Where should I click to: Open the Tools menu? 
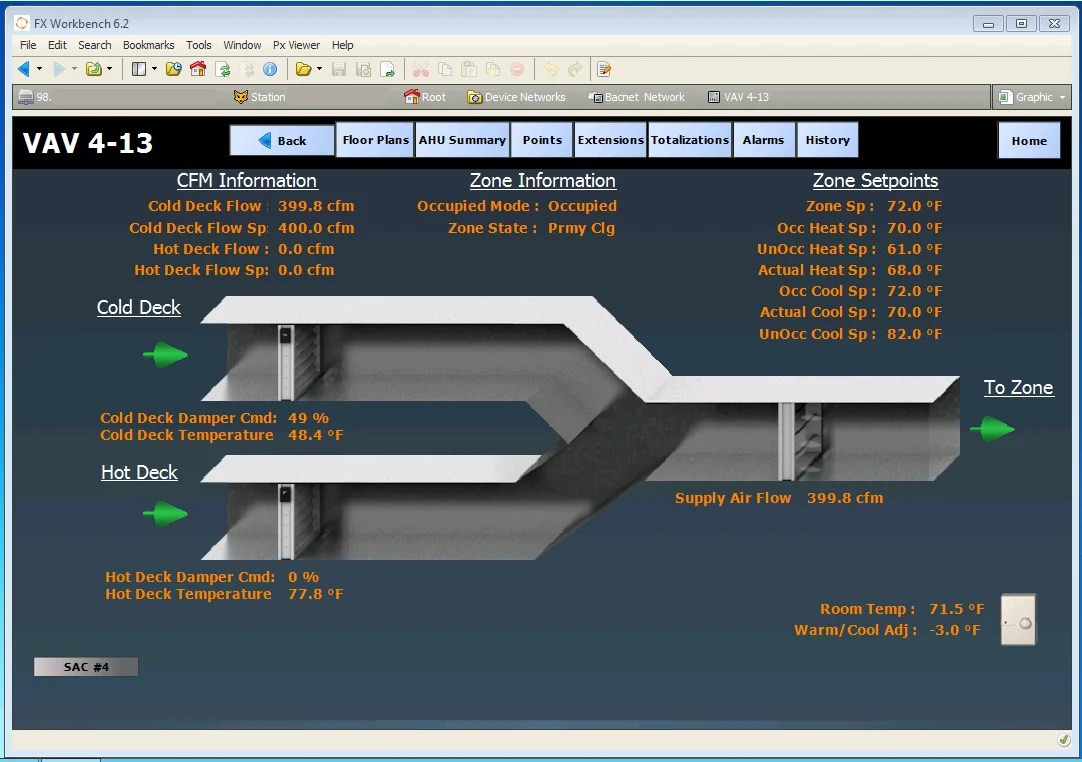198,45
